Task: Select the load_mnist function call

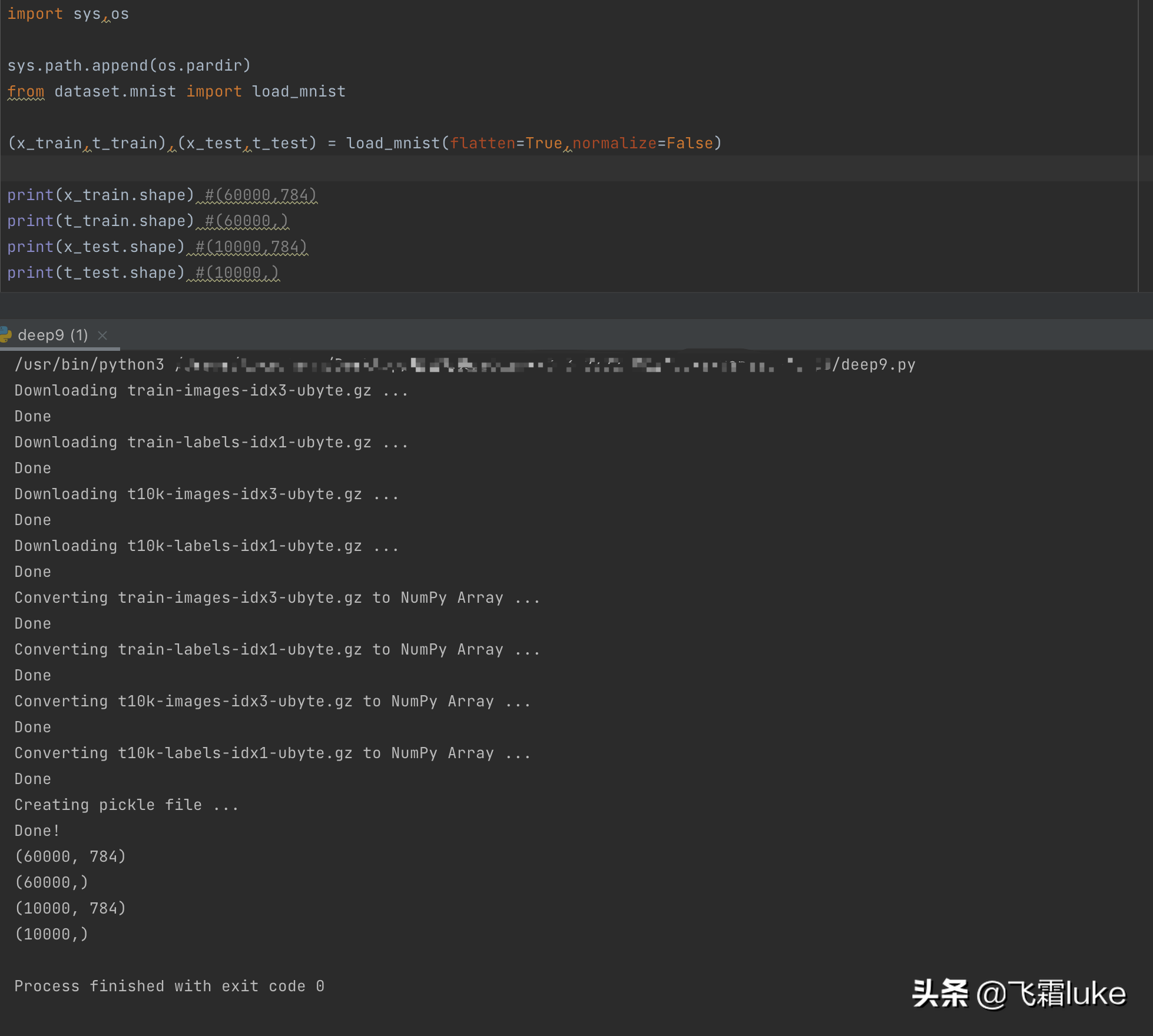Action: tap(530, 143)
